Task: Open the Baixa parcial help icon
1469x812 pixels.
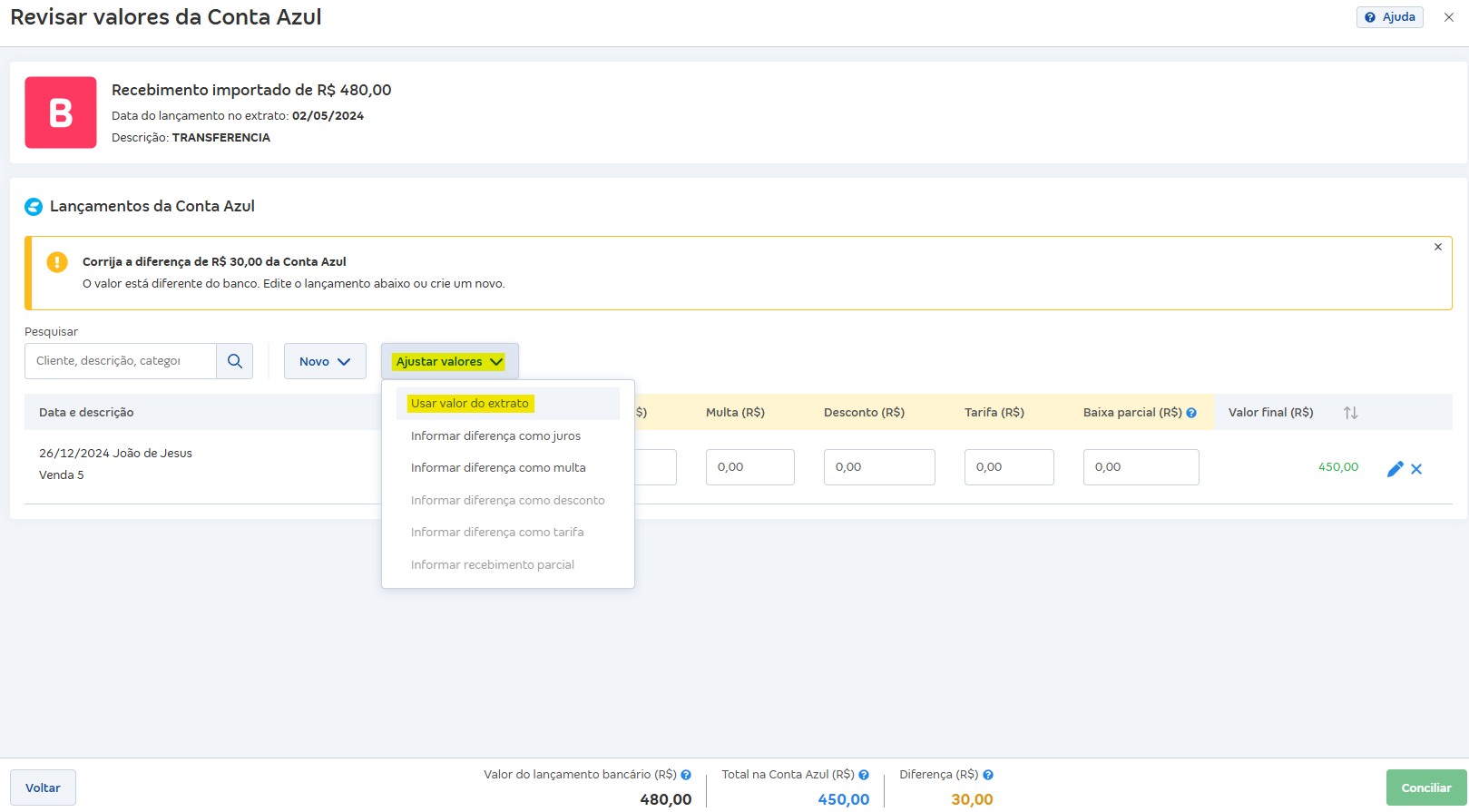Action: click(1191, 413)
